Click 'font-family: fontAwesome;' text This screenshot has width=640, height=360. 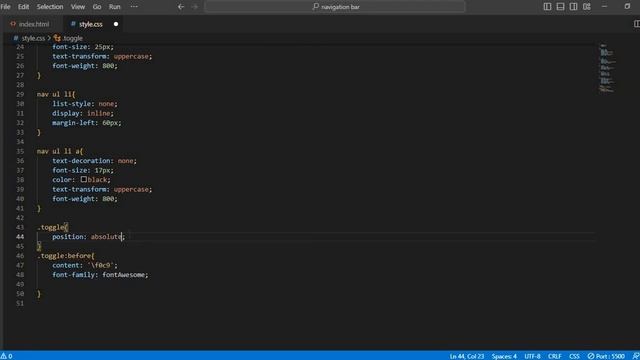(x=100, y=275)
